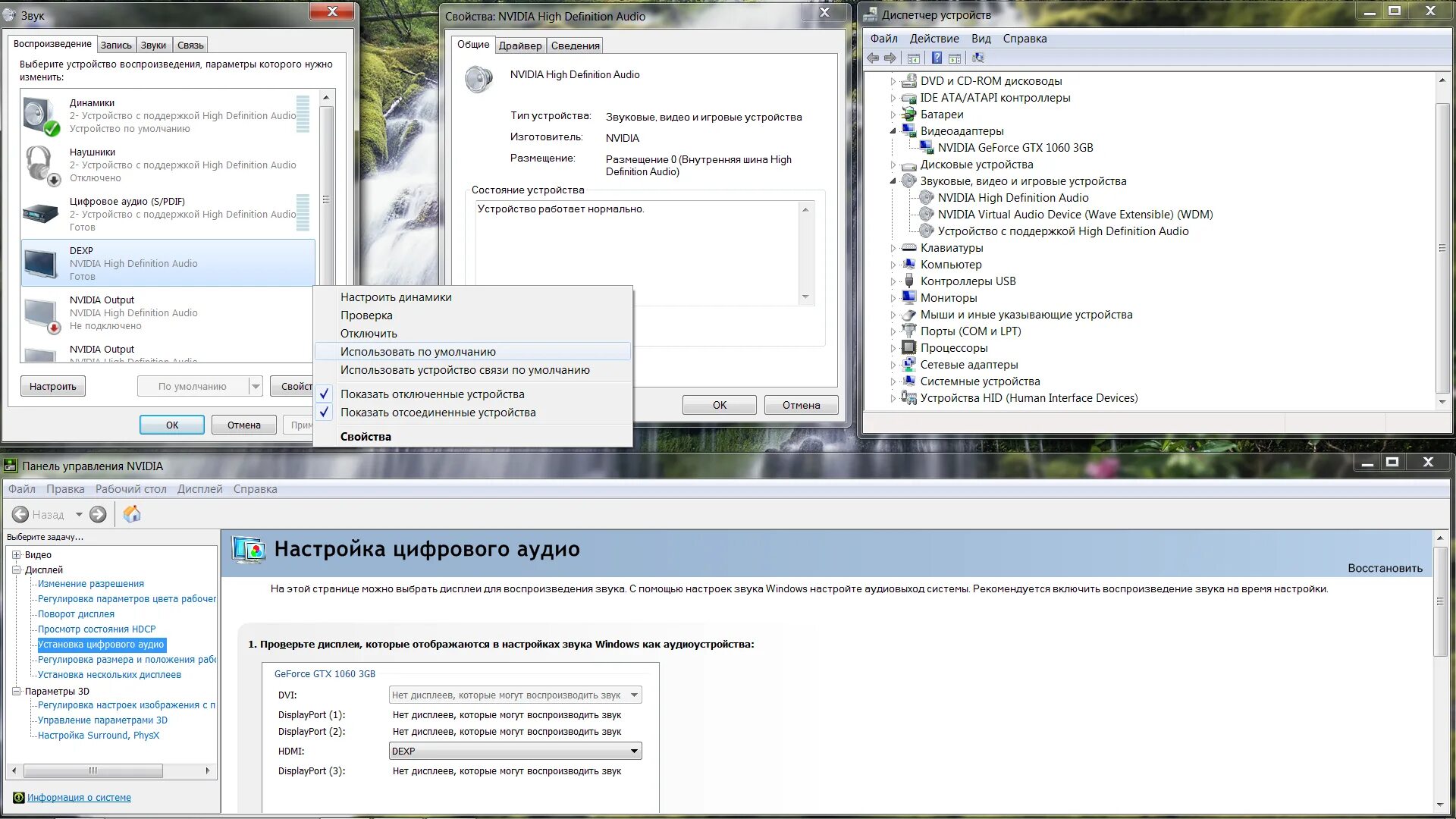Click the NVIDIA task pane horizontal scrollbar
The image size is (1456, 819).
click(x=93, y=771)
